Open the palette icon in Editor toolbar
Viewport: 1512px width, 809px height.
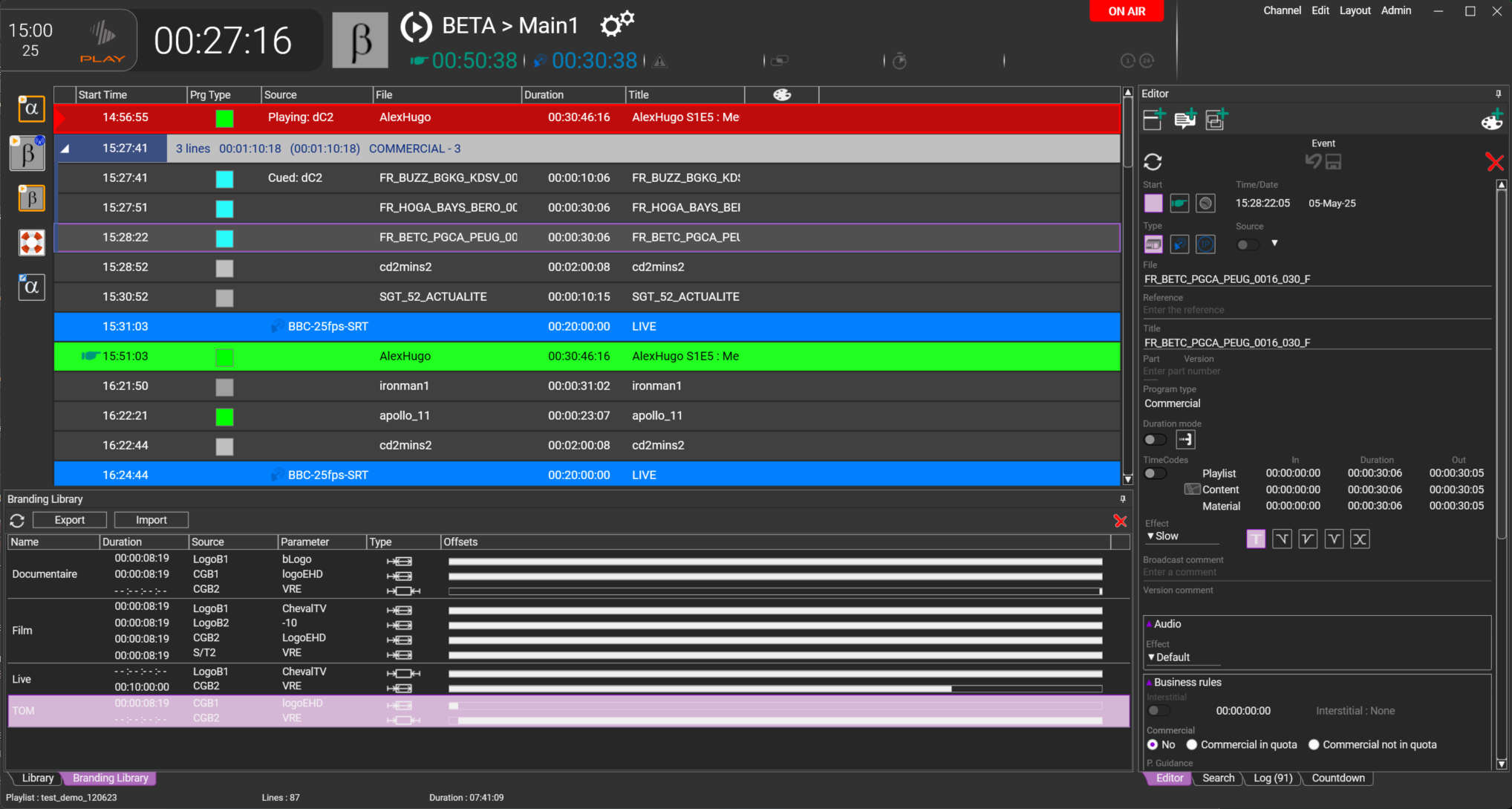coord(1492,120)
